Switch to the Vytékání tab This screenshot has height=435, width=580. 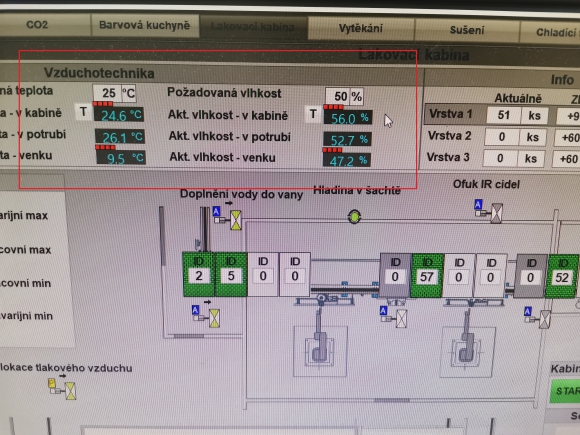click(361, 28)
